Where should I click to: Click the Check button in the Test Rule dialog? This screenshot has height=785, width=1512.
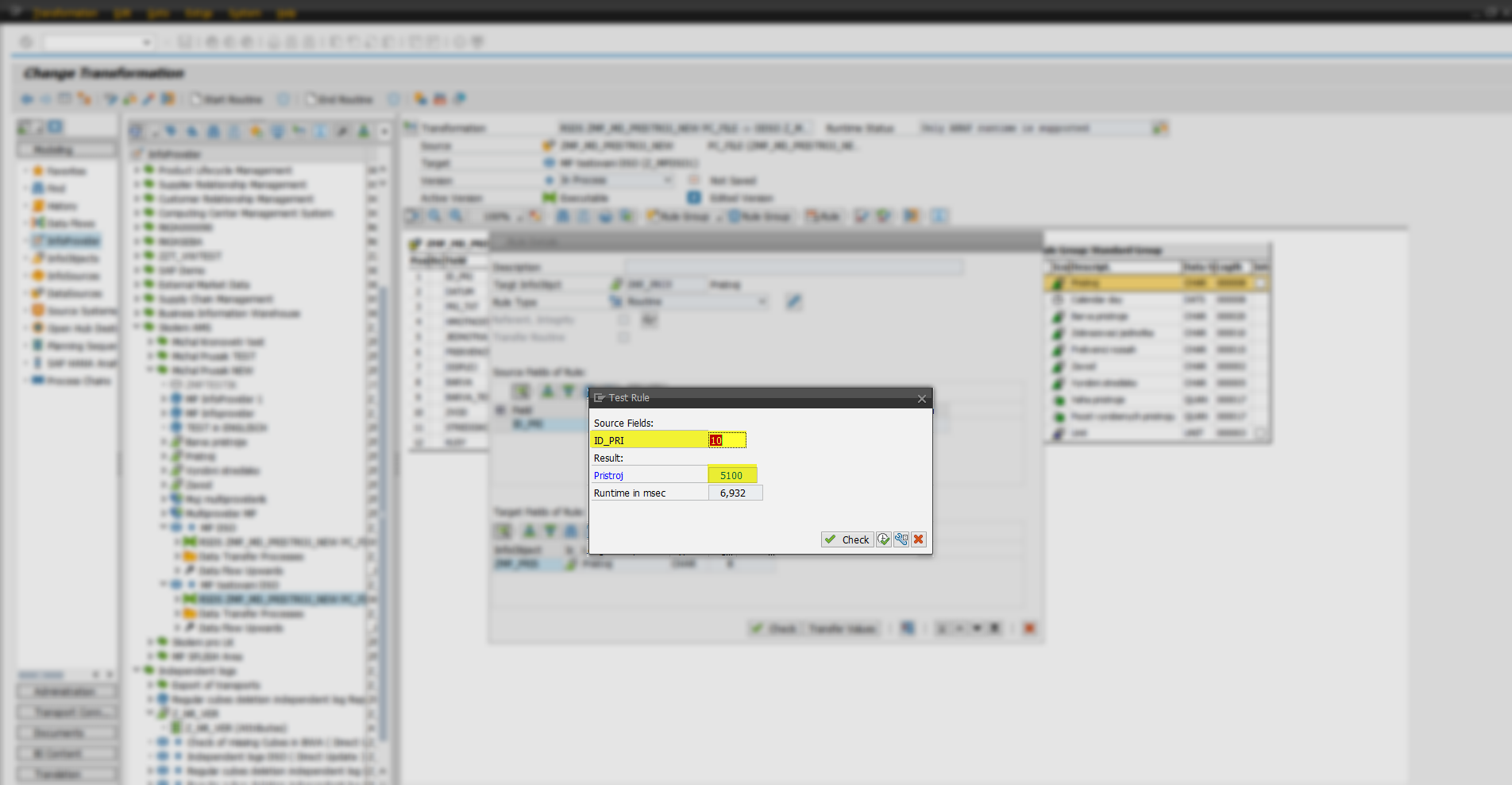click(x=847, y=539)
